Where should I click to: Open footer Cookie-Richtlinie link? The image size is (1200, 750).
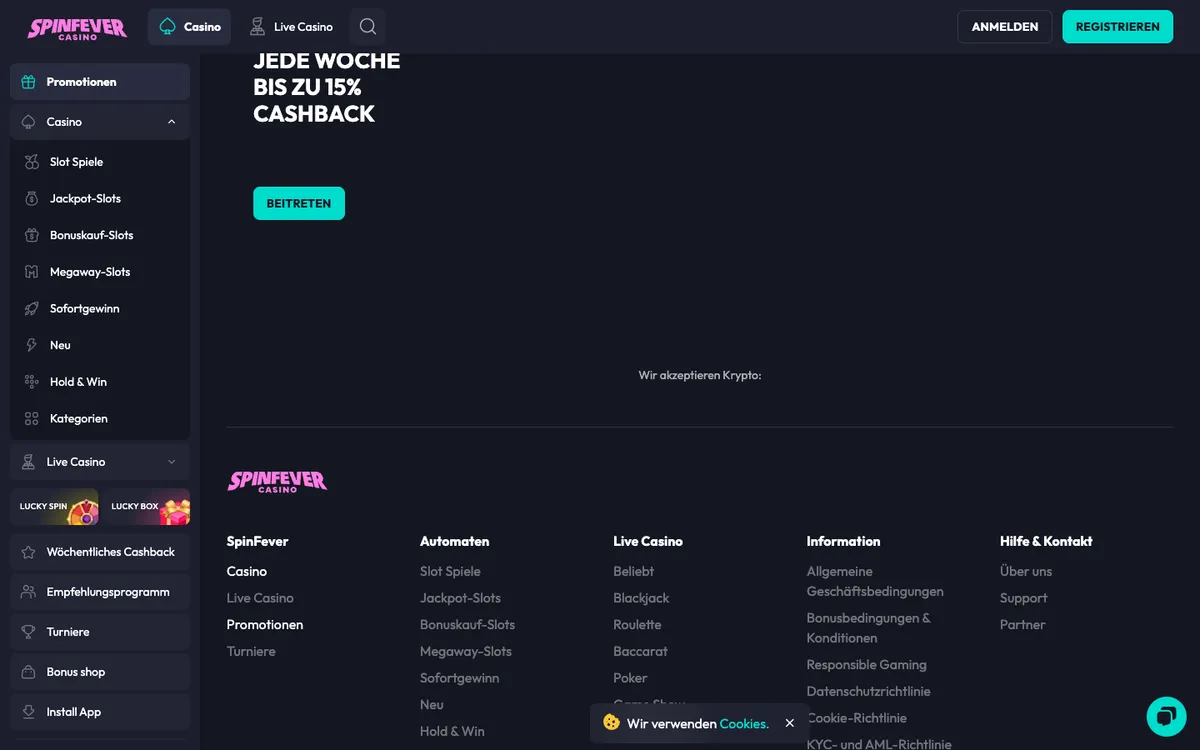857,718
